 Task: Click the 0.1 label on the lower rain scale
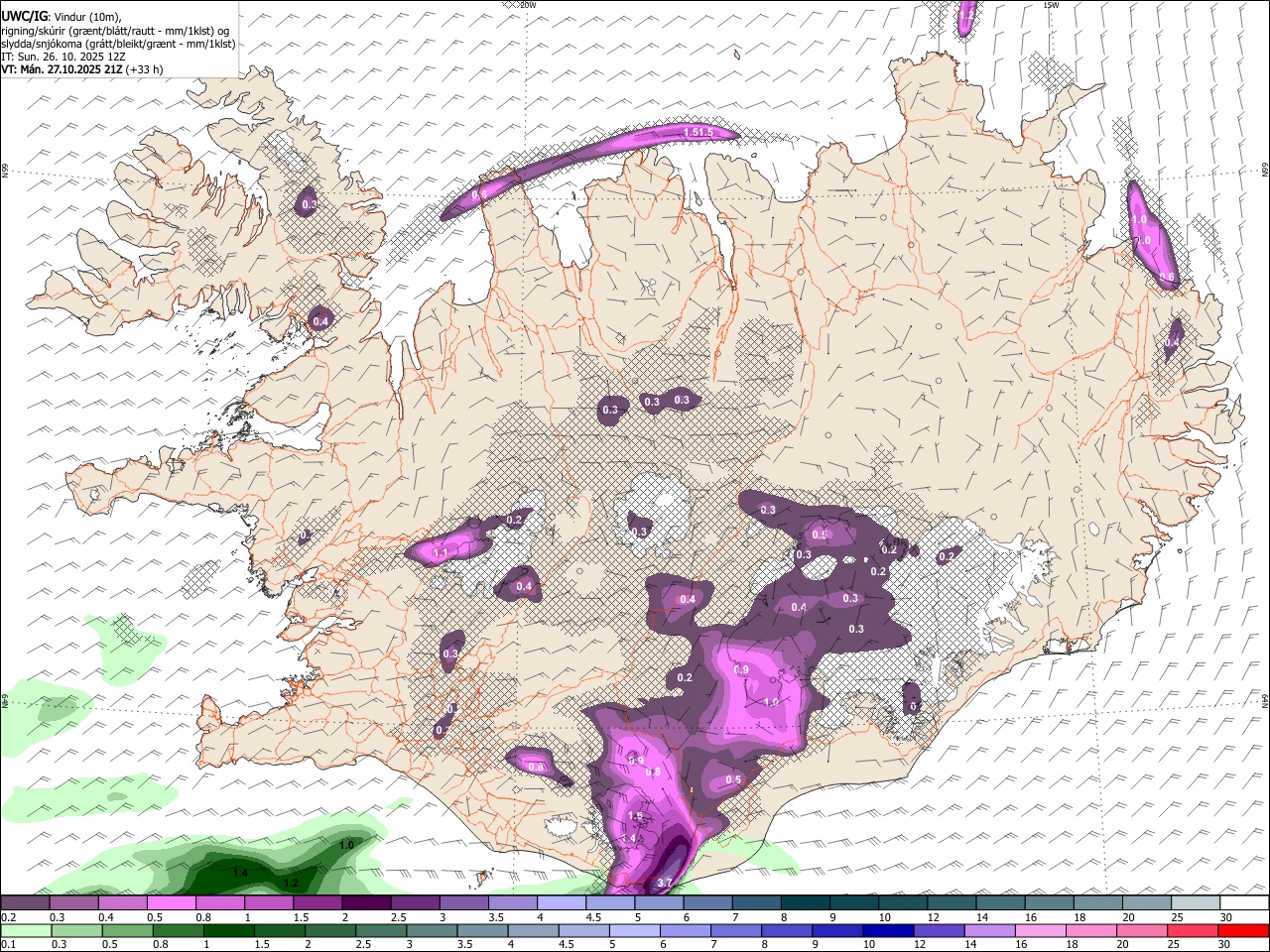point(8,944)
